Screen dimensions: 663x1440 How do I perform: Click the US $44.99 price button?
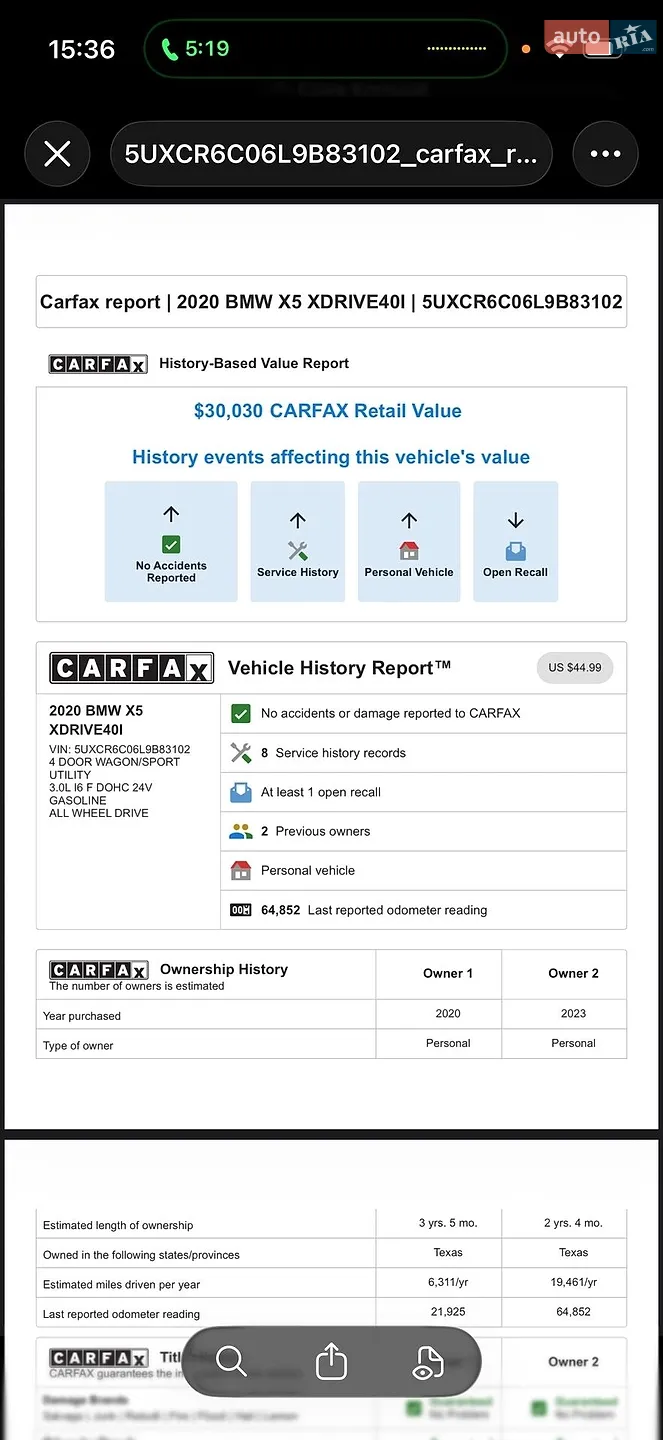[575, 668]
